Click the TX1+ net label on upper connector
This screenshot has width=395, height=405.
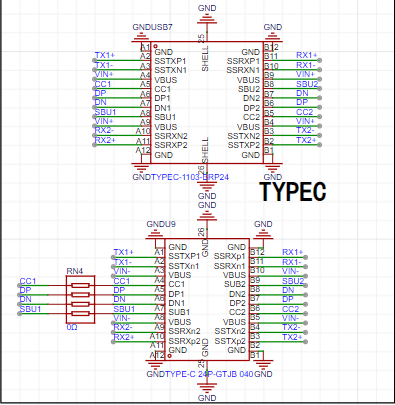(x=105, y=55)
